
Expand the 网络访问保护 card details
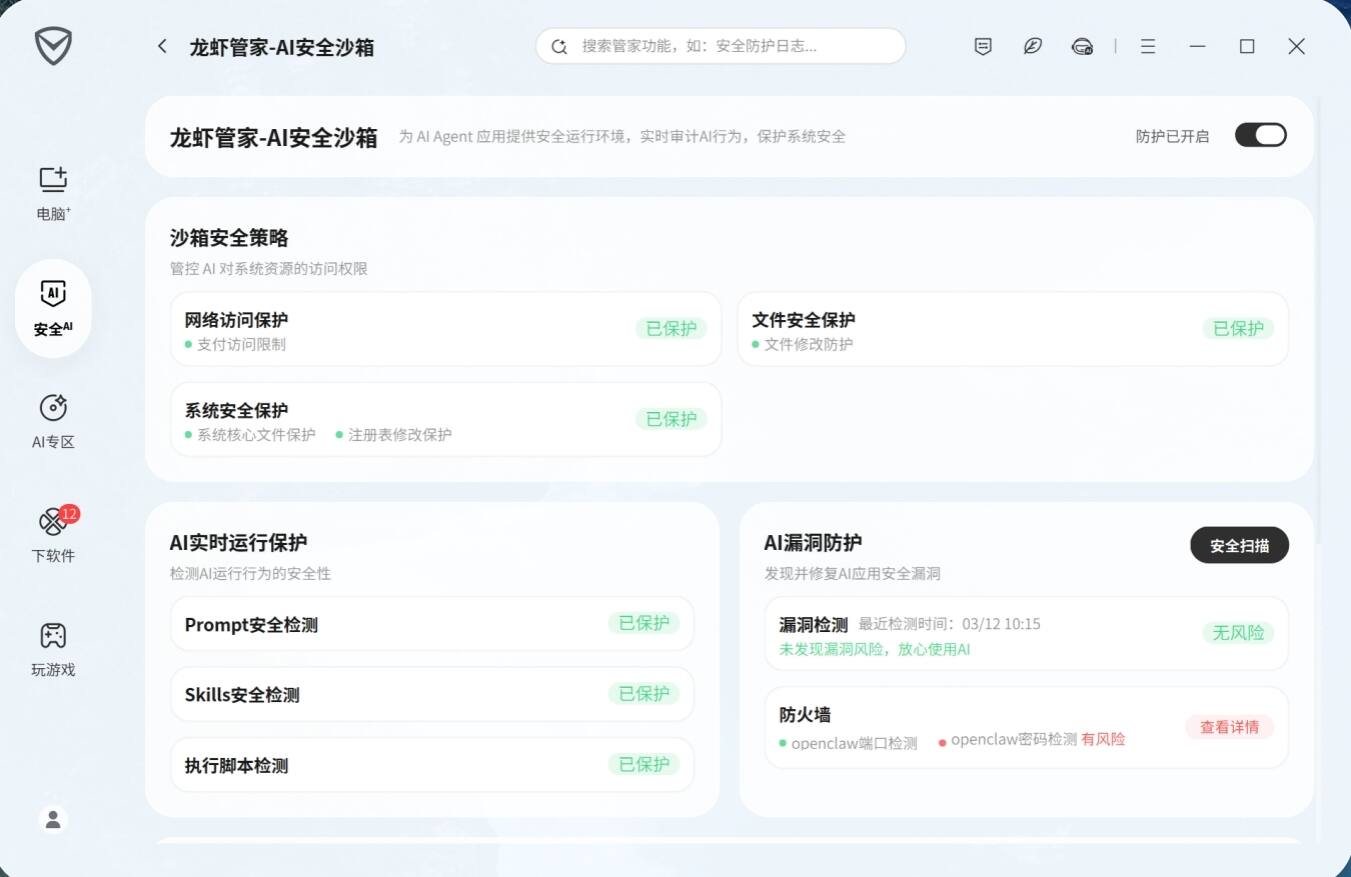coord(445,329)
